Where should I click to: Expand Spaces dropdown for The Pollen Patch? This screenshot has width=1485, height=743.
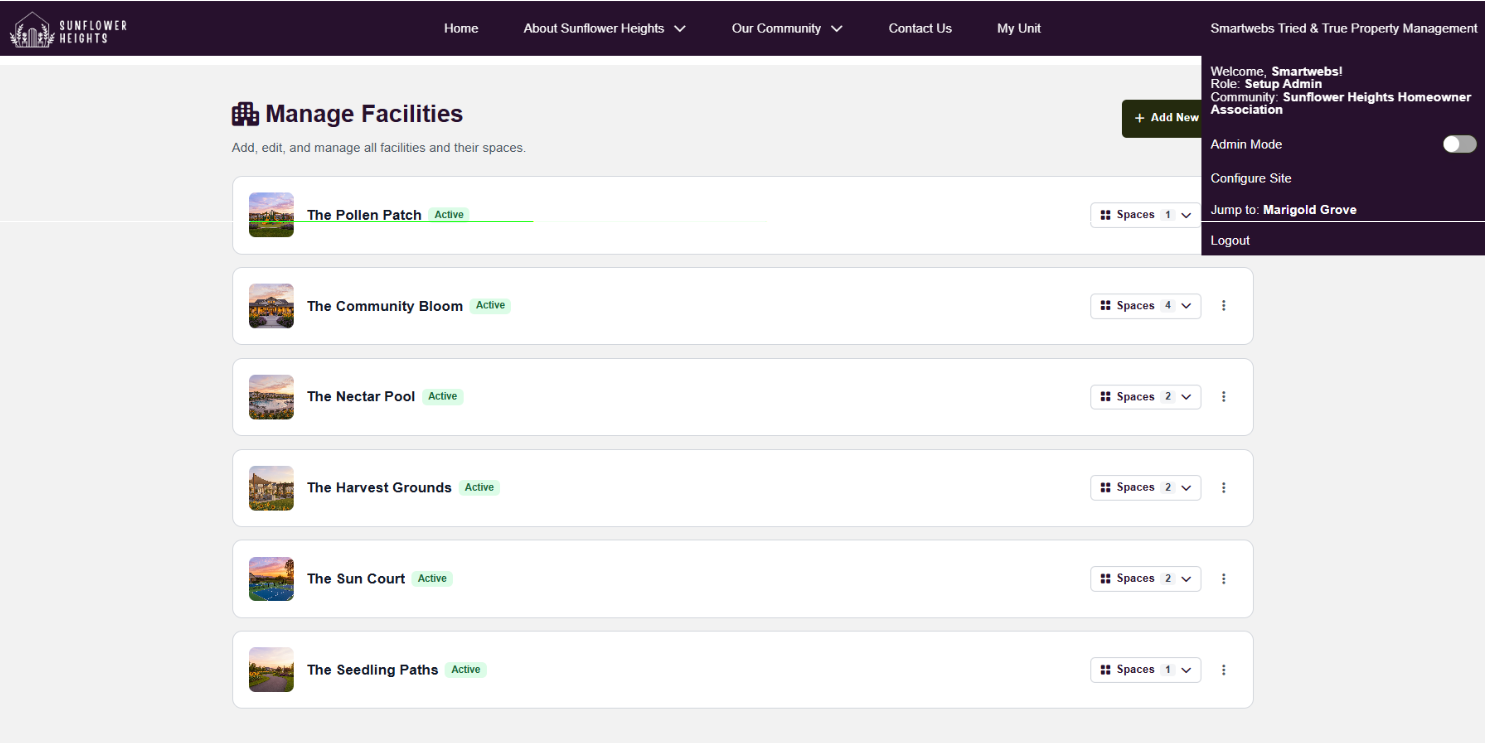tap(1145, 215)
